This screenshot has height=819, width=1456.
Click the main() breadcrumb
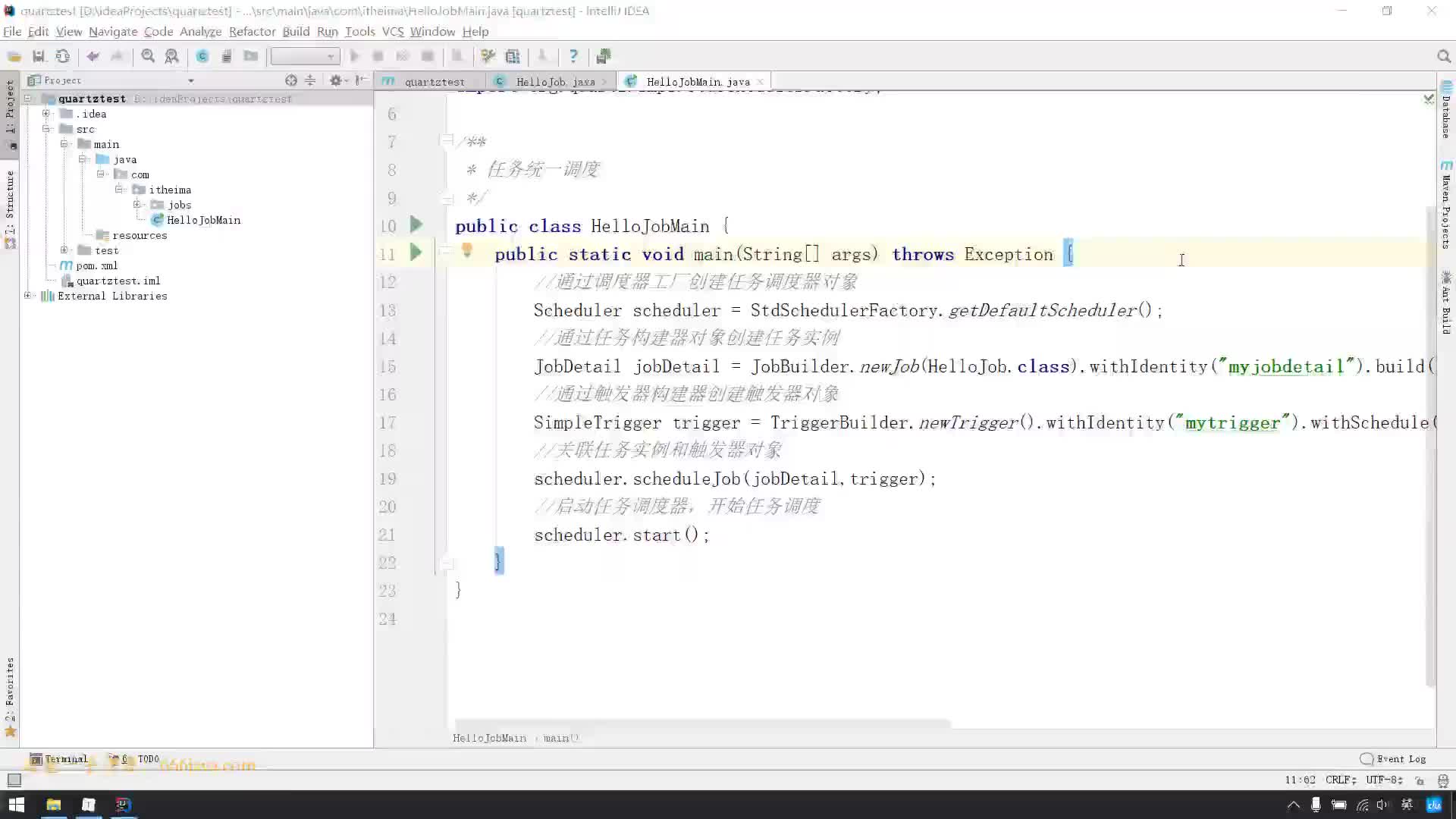coord(561,738)
